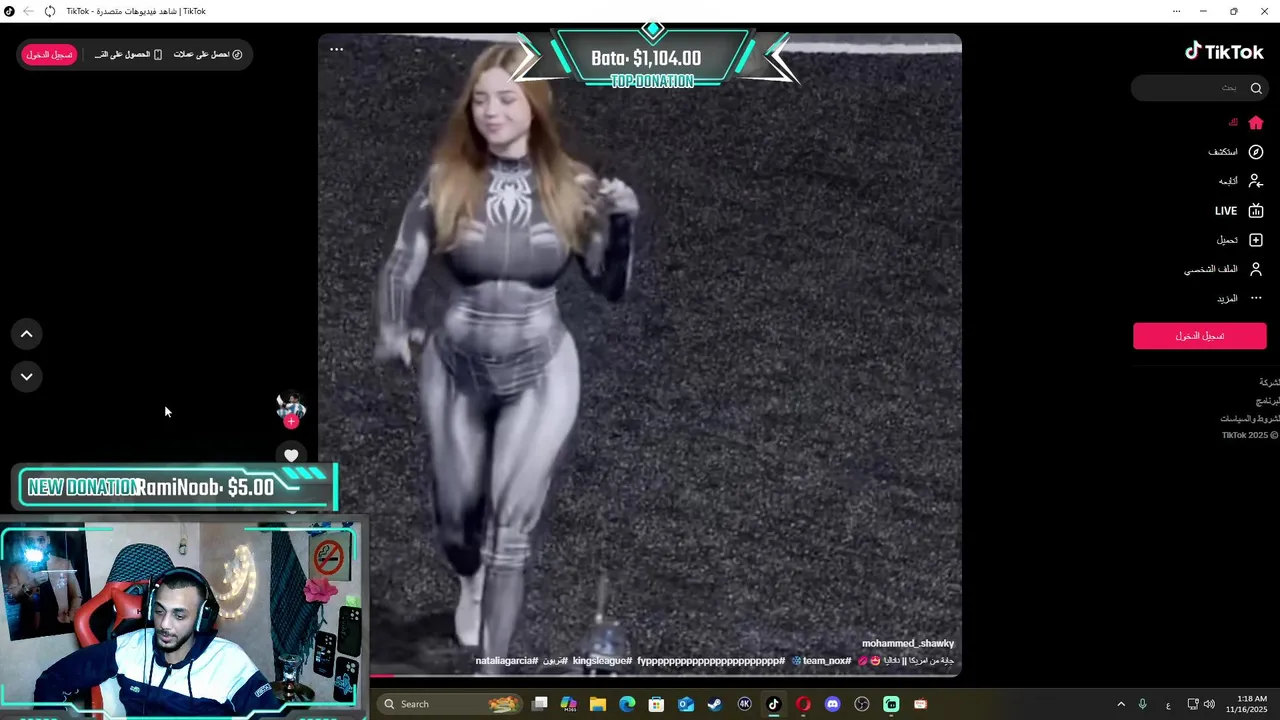Open the video options three-dots menu
The height and width of the screenshot is (720, 1280).
337,49
